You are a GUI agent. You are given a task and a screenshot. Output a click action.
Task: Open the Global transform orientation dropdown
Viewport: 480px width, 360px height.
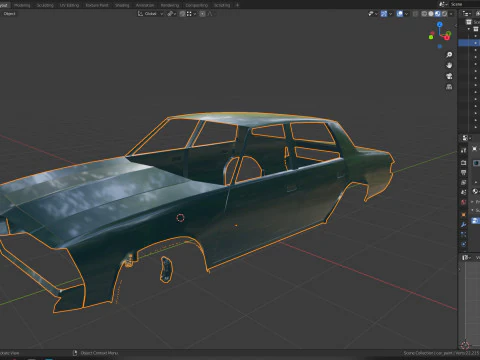151,14
